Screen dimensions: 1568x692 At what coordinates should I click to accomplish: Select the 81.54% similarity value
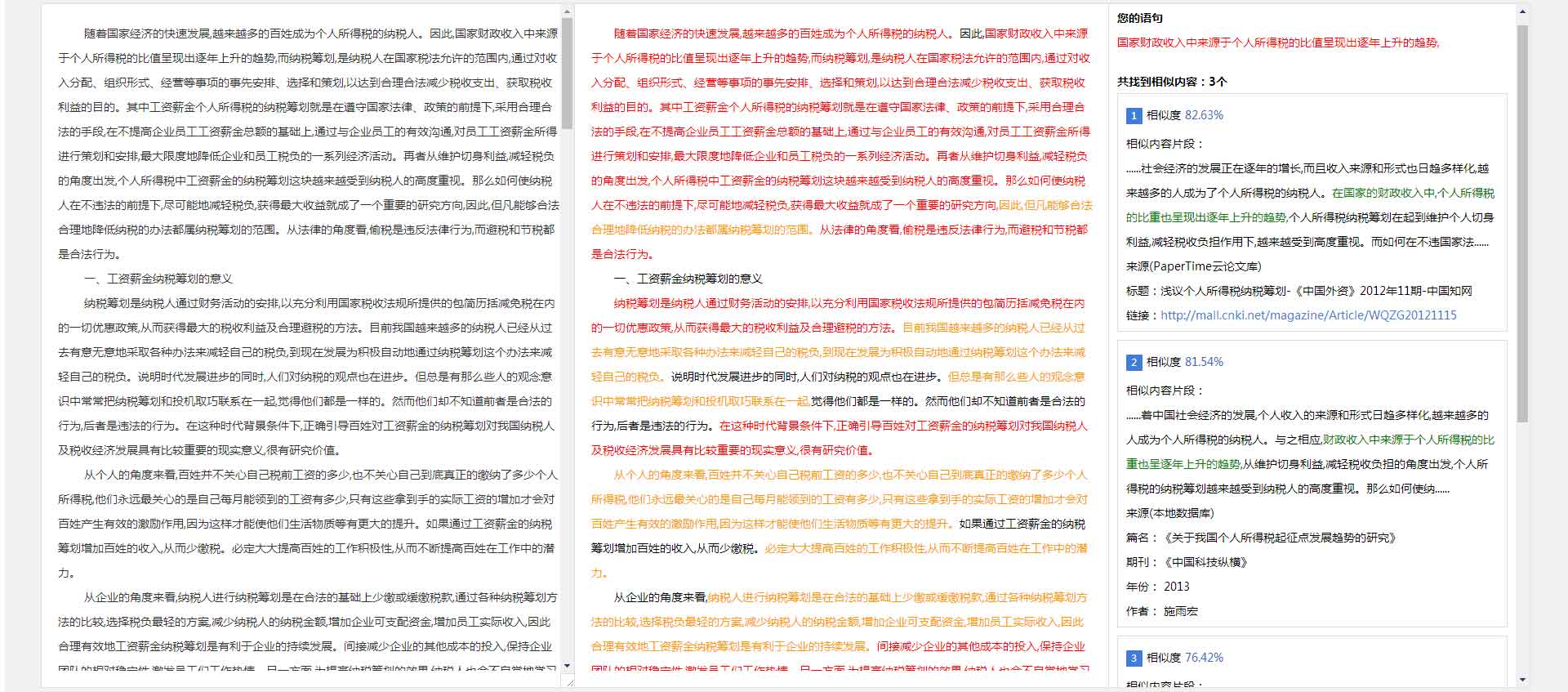(1204, 362)
